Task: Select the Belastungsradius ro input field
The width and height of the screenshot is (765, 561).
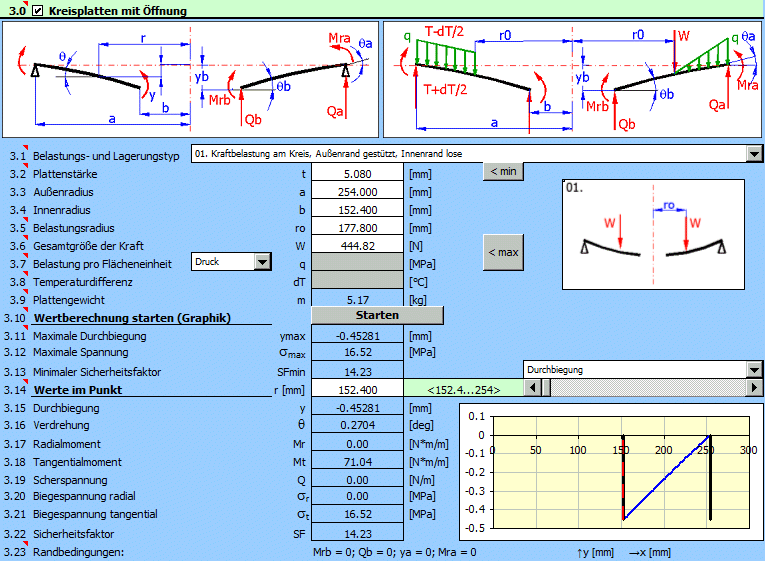Action: [357, 226]
